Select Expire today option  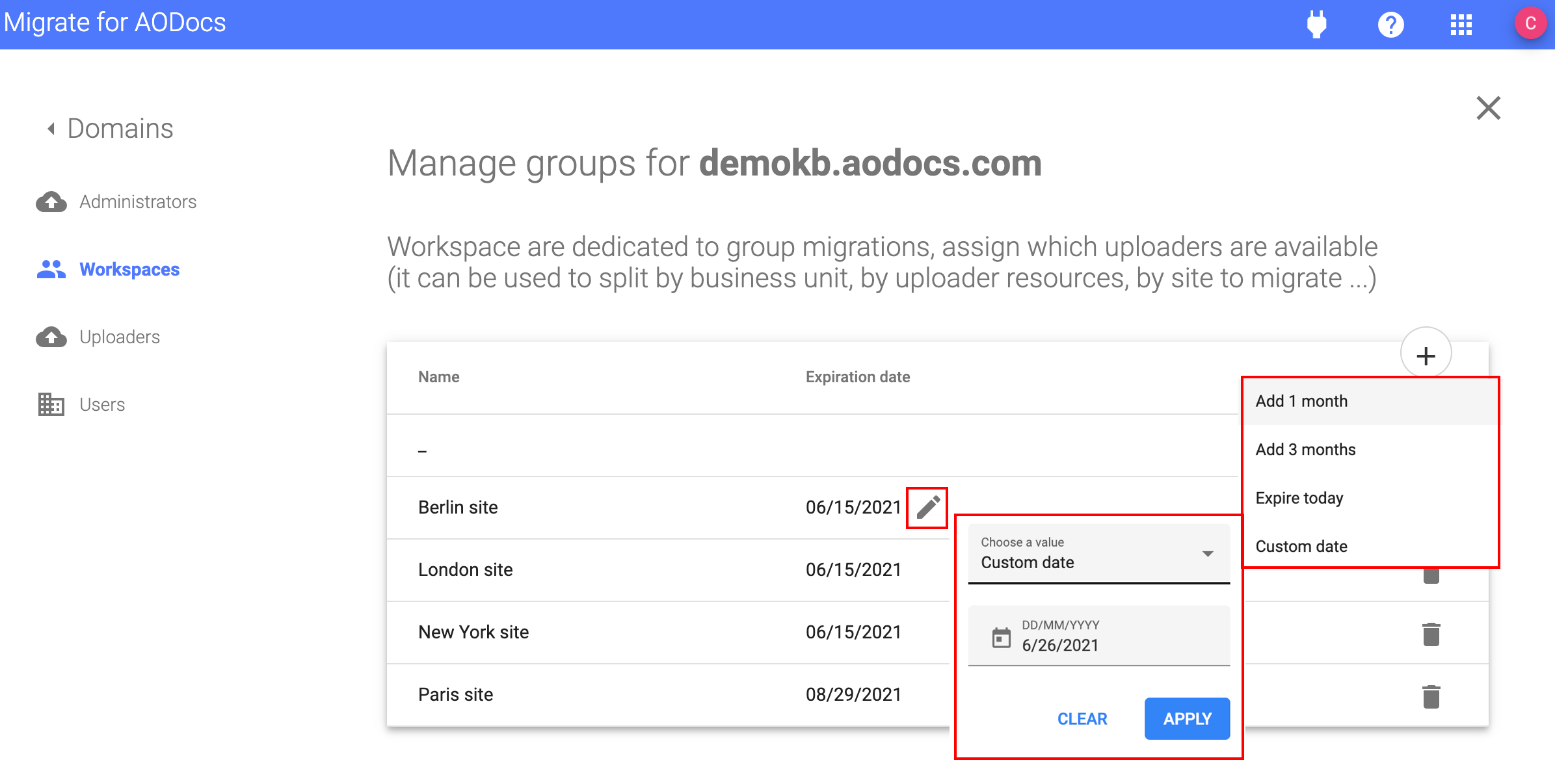[x=1371, y=499]
